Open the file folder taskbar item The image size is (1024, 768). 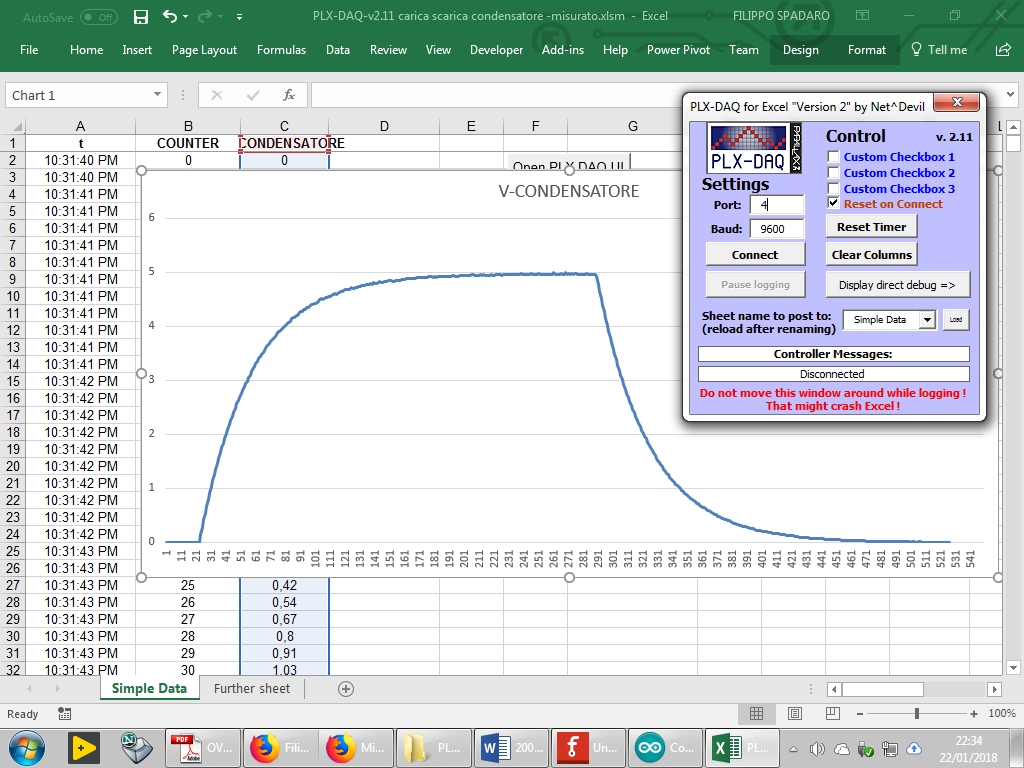[x=434, y=748]
